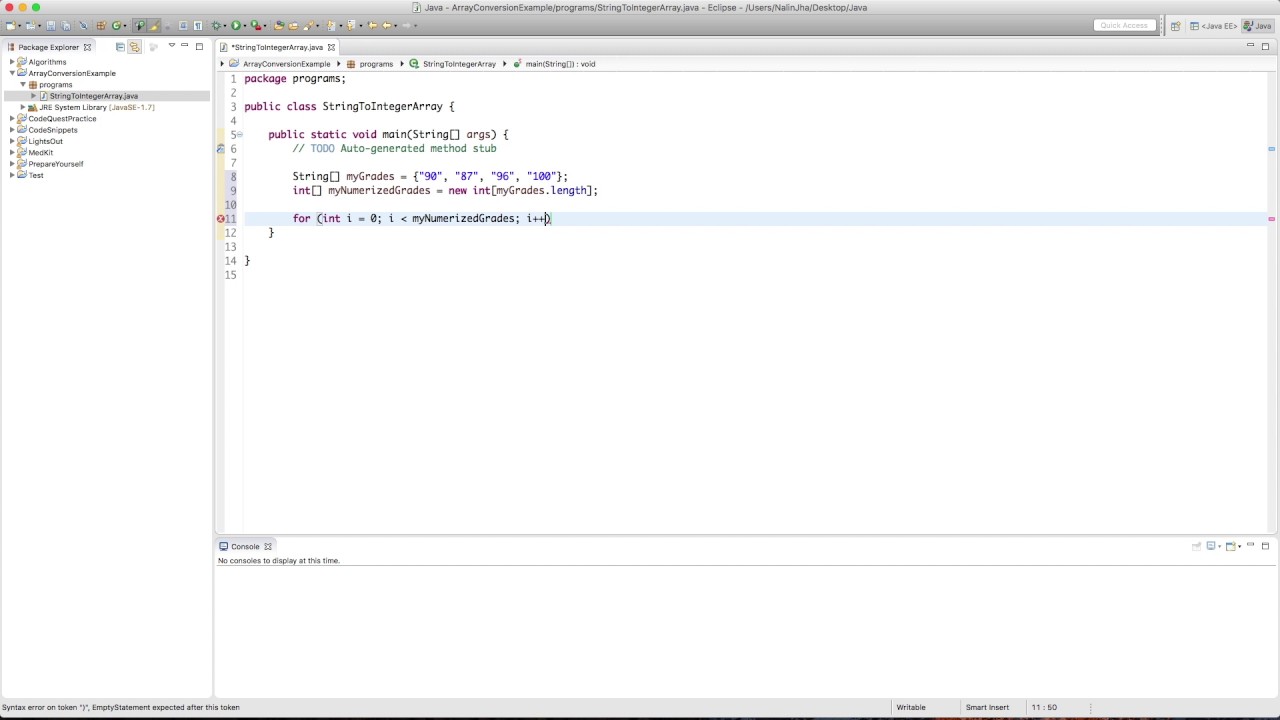Select the StringToIntegerArray.java editor tab
This screenshot has width=1280, height=720.
[x=277, y=47]
